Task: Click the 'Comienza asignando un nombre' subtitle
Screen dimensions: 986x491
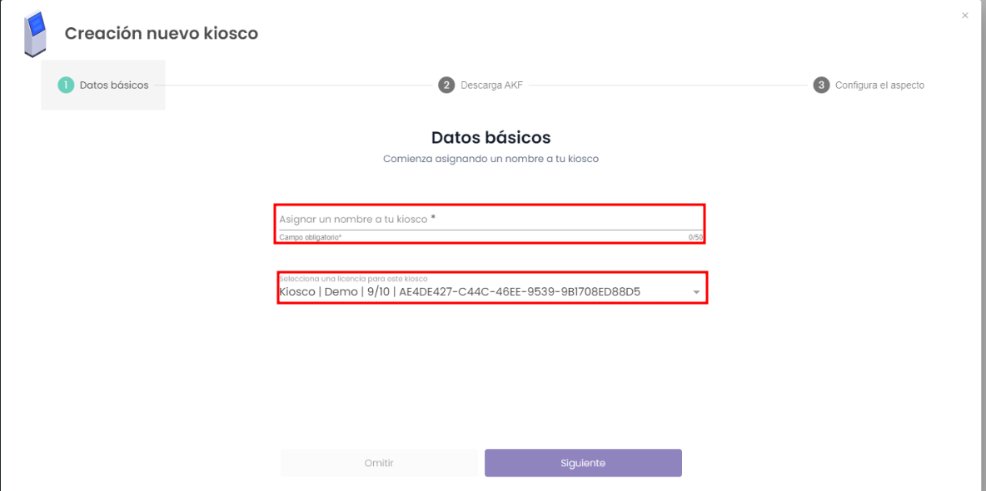Action: point(490,159)
